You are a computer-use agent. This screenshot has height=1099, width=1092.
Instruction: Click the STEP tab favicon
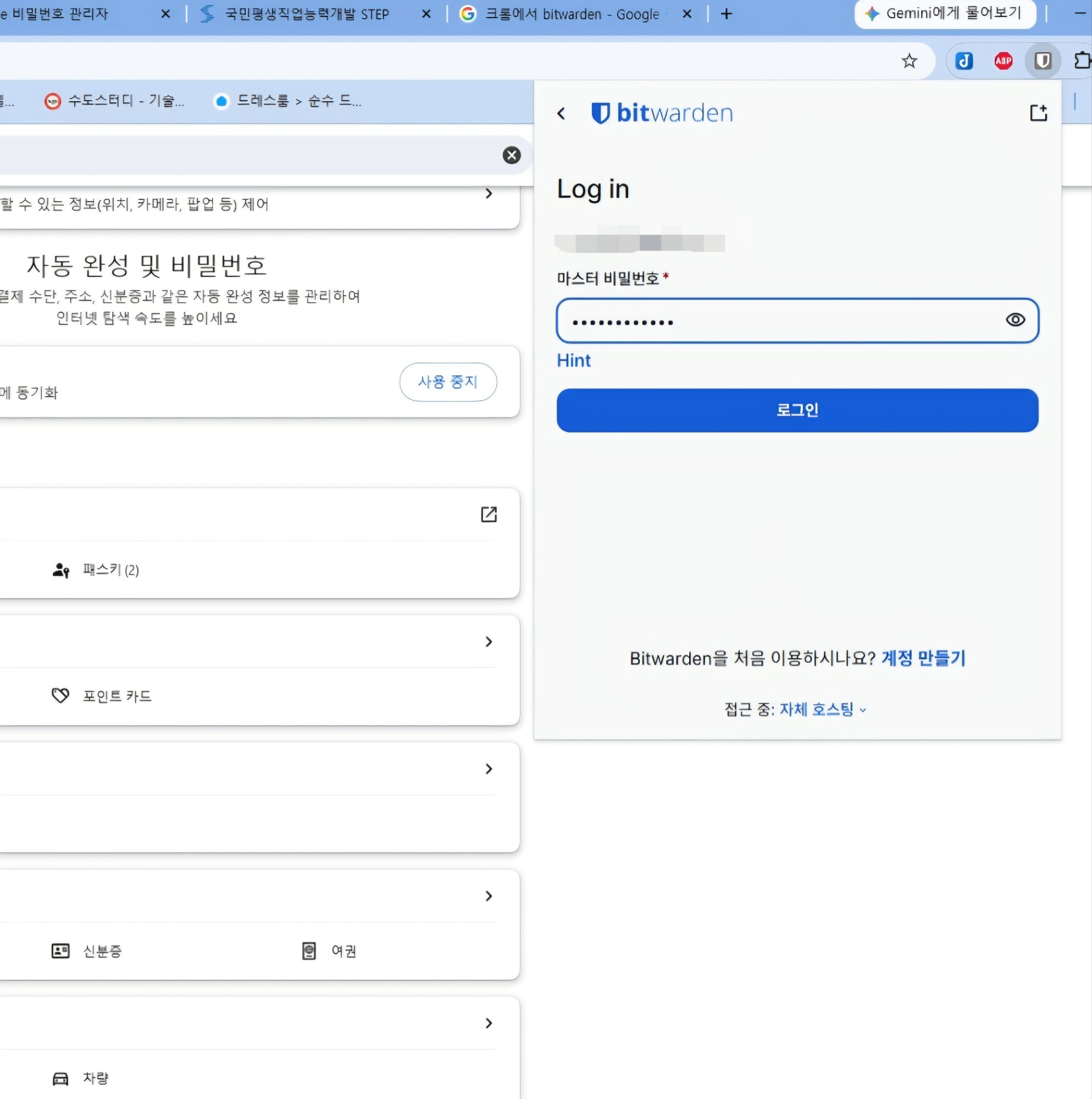click(x=207, y=14)
